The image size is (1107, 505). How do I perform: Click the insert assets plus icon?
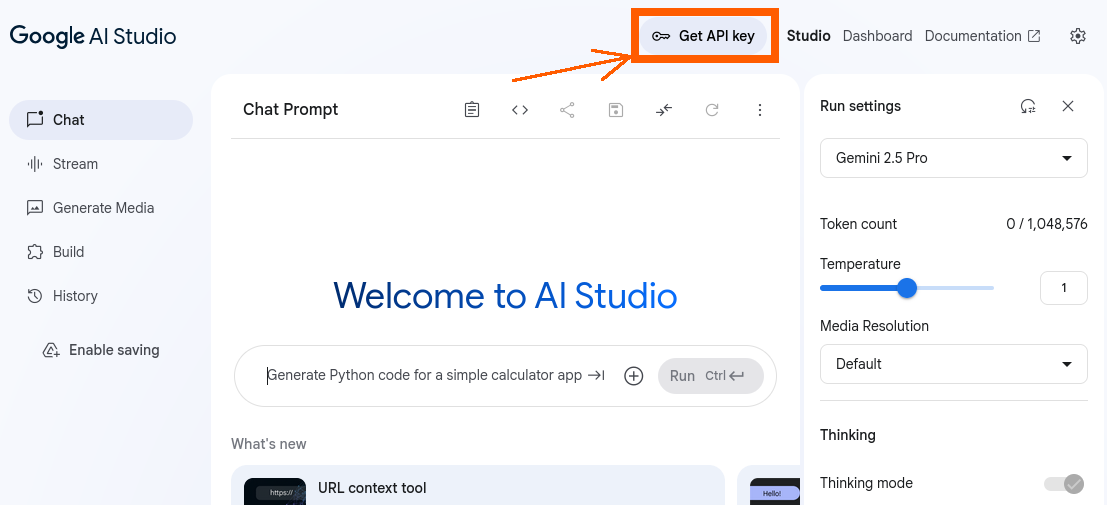(x=634, y=376)
